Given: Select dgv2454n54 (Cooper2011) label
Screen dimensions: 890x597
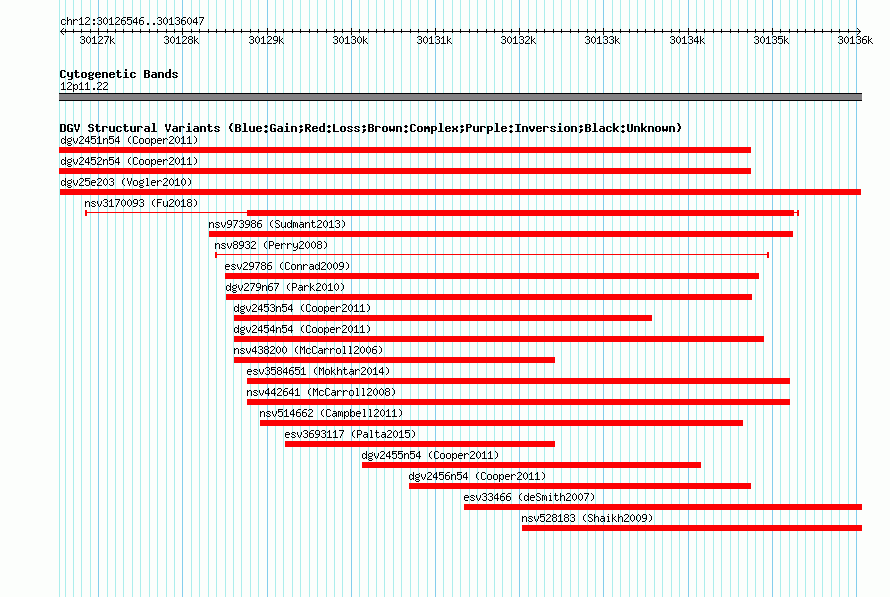Looking at the screenshot, I should 302,329.
